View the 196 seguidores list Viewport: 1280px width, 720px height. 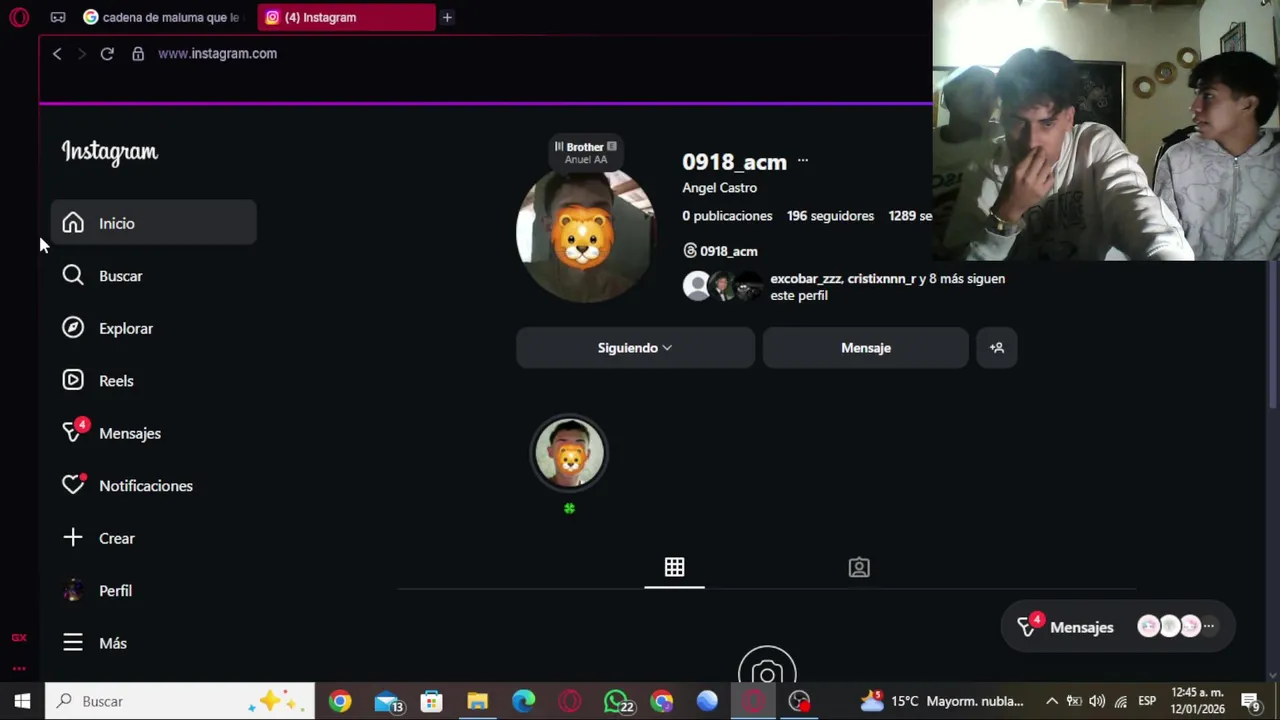point(830,216)
